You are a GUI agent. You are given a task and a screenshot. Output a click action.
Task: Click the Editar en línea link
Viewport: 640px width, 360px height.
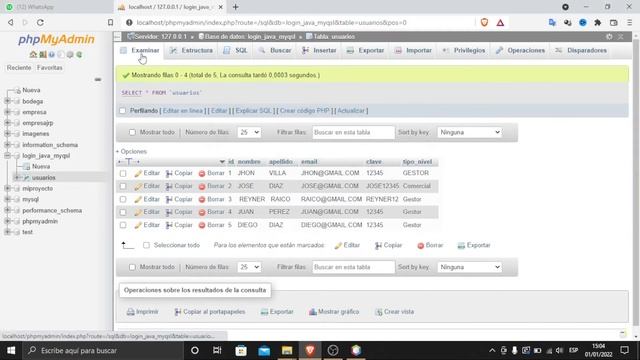pyautogui.click(x=182, y=111)
